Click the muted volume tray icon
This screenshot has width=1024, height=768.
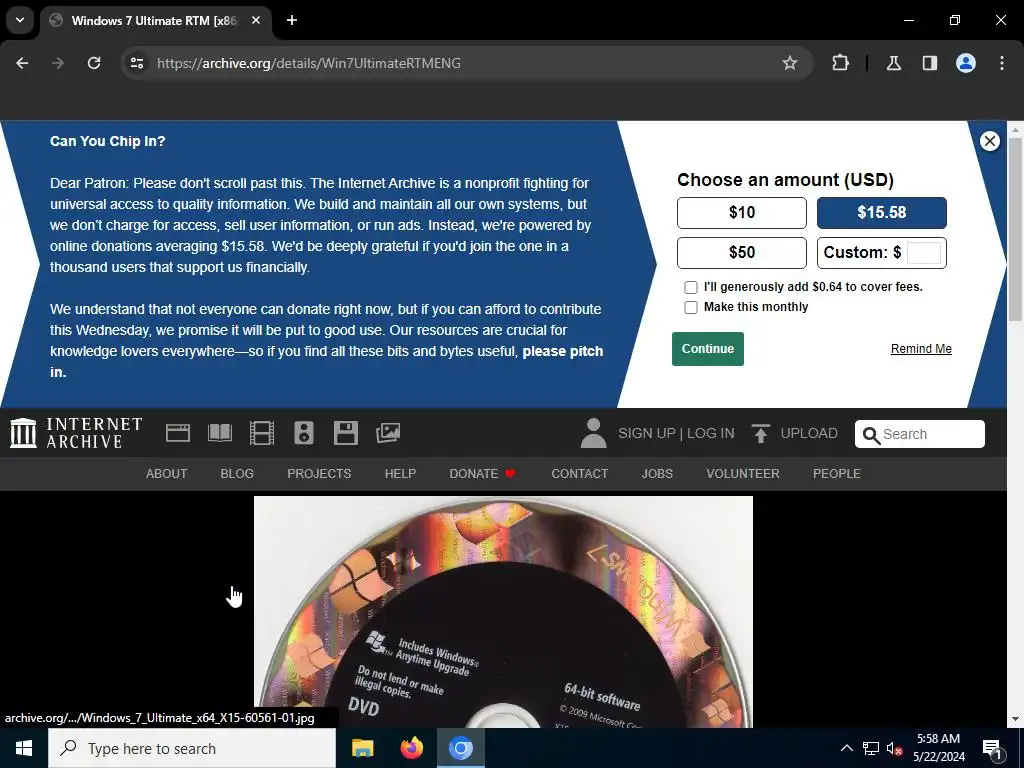tap(895, 749)
